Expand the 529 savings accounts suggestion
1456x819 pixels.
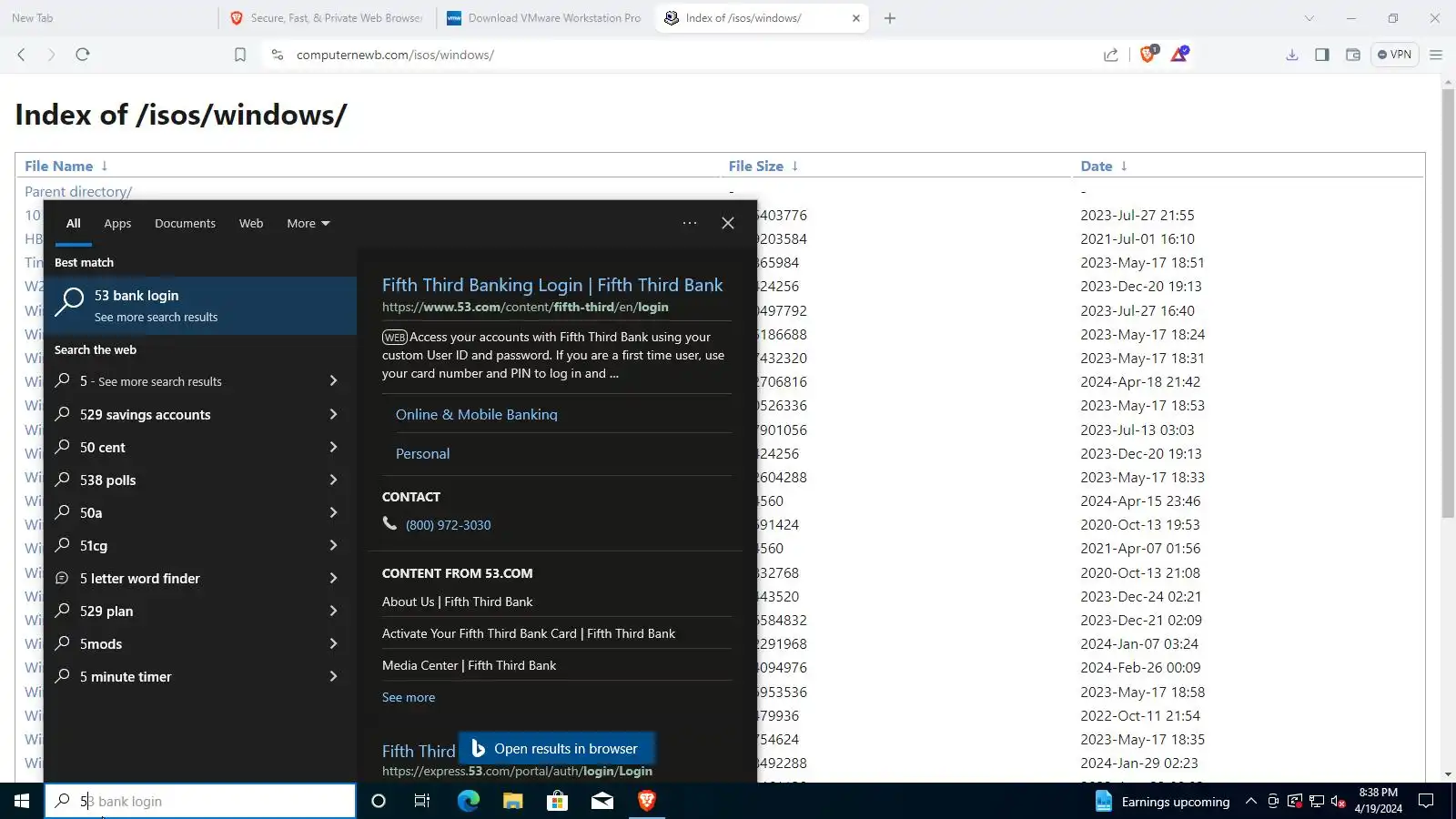click(x=333, y=414)
